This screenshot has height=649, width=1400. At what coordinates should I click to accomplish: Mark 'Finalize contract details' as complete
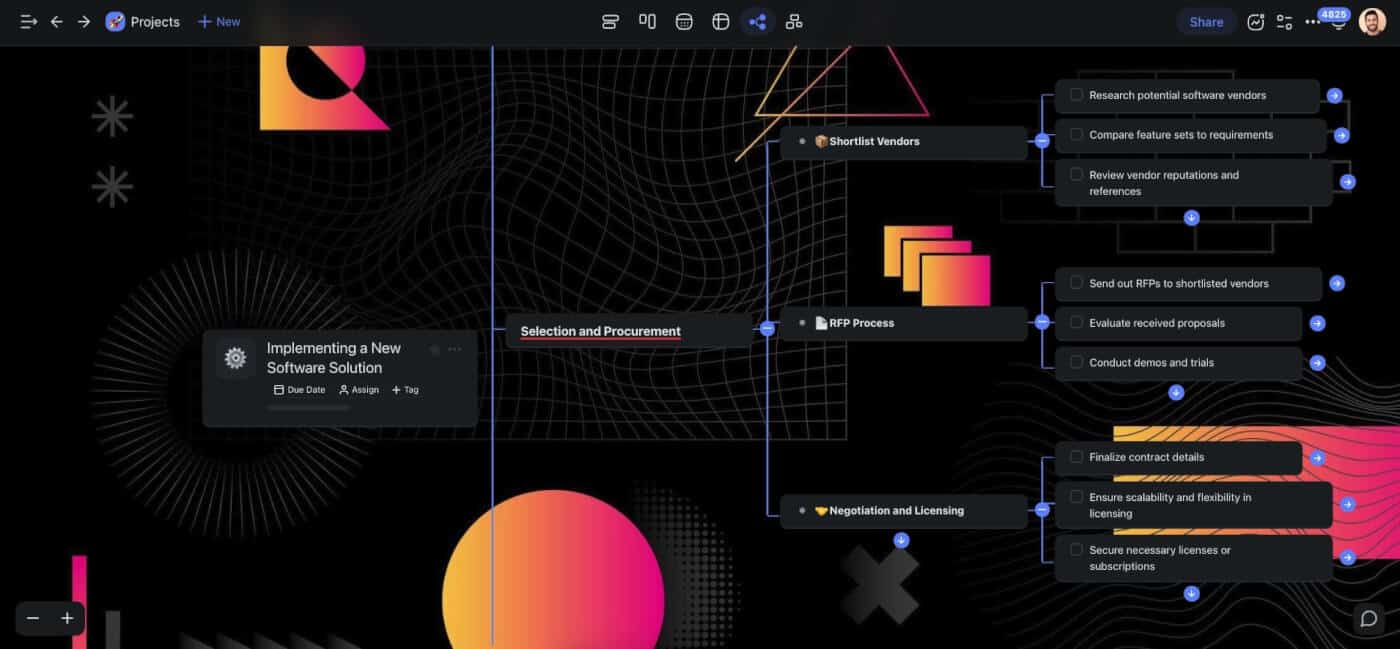1076,457
